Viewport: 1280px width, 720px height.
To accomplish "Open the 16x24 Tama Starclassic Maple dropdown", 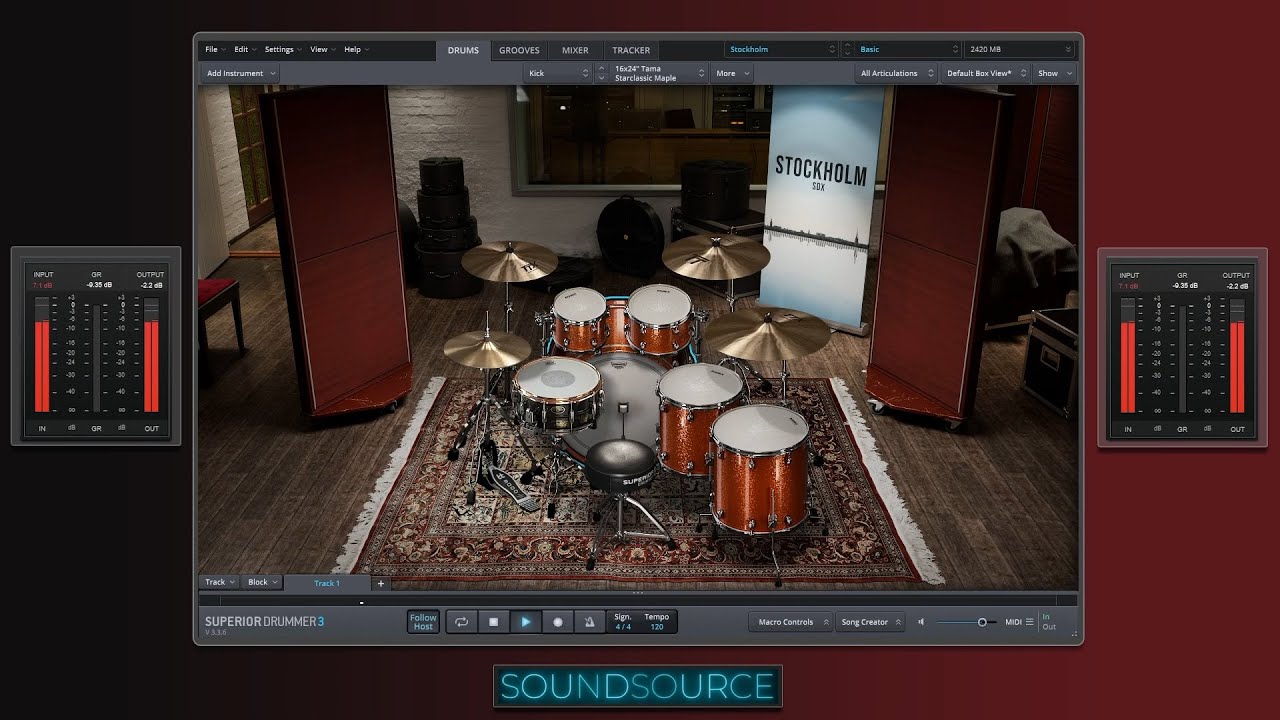I will 658,73.
